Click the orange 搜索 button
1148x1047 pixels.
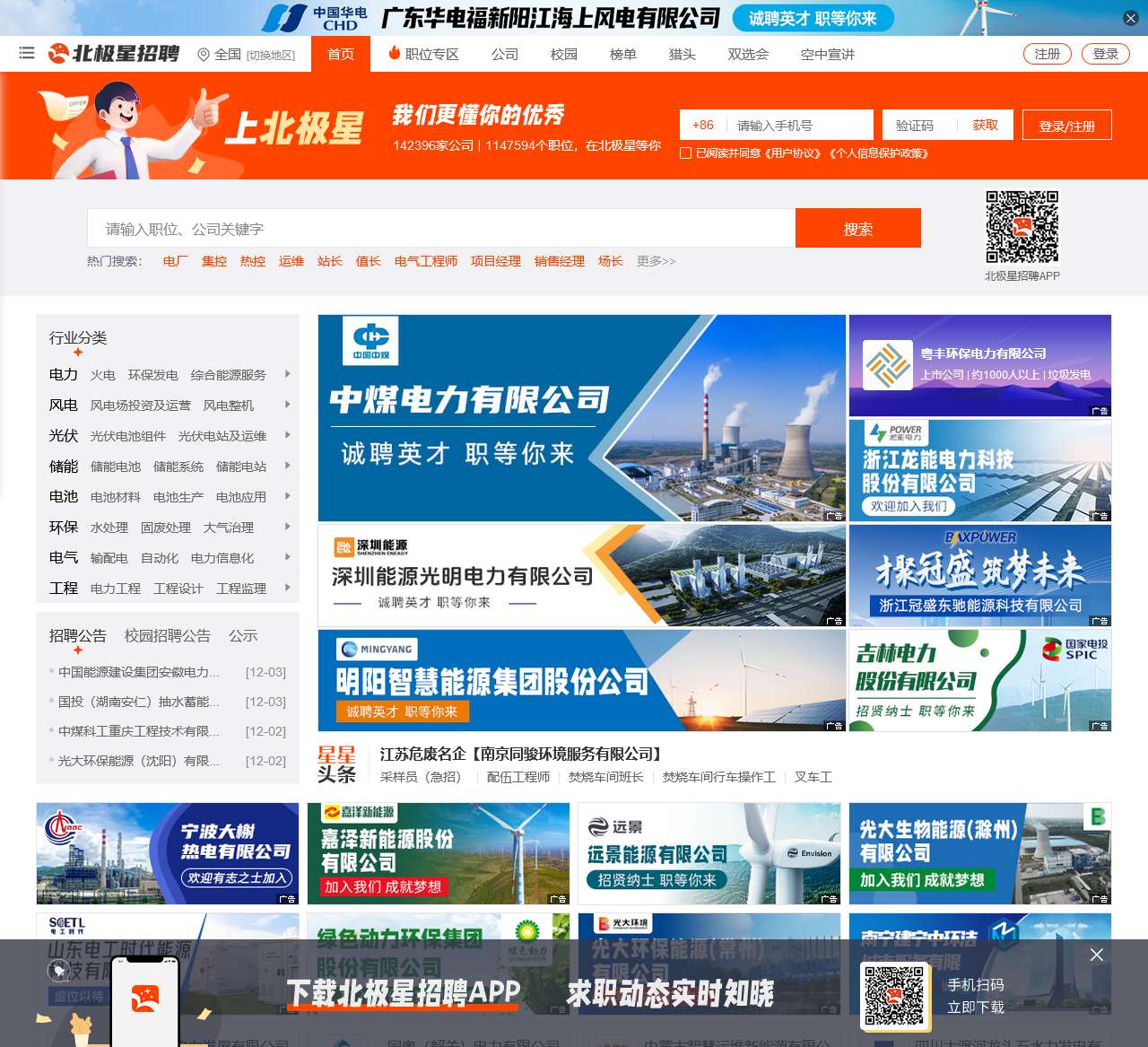point(858,229)
